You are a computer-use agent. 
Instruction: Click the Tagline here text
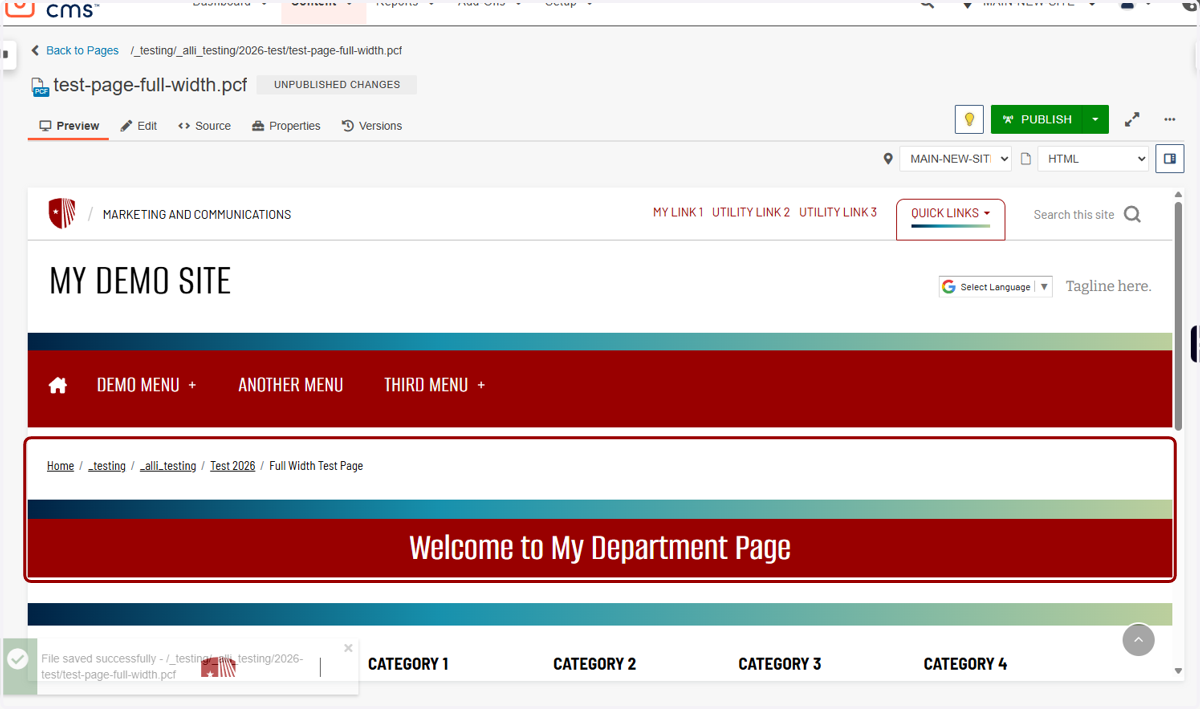click(x=1108, y=286)
